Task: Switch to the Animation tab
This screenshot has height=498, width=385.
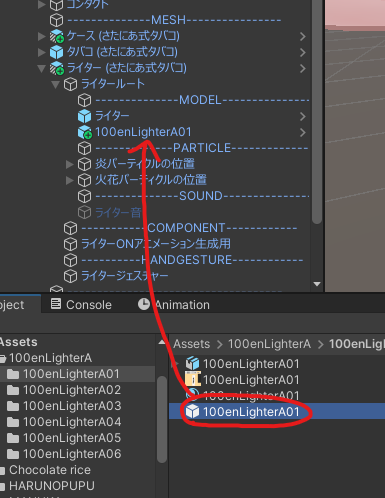Action: [174, 304]
